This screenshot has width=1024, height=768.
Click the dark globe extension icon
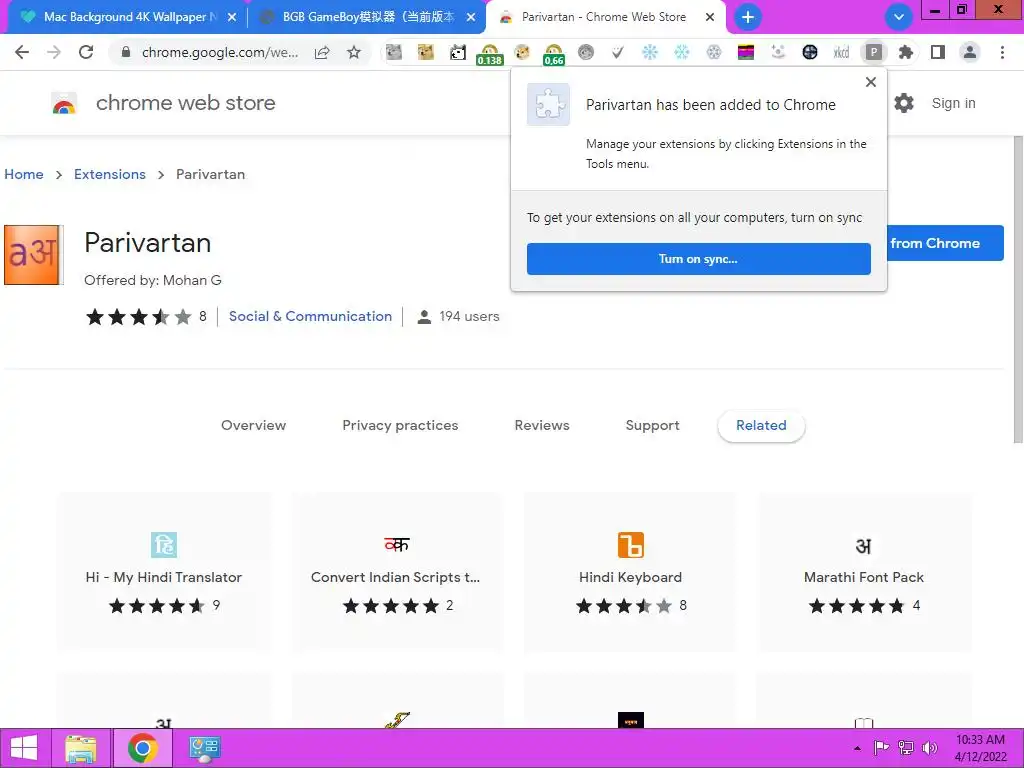(x=809, y=52)
